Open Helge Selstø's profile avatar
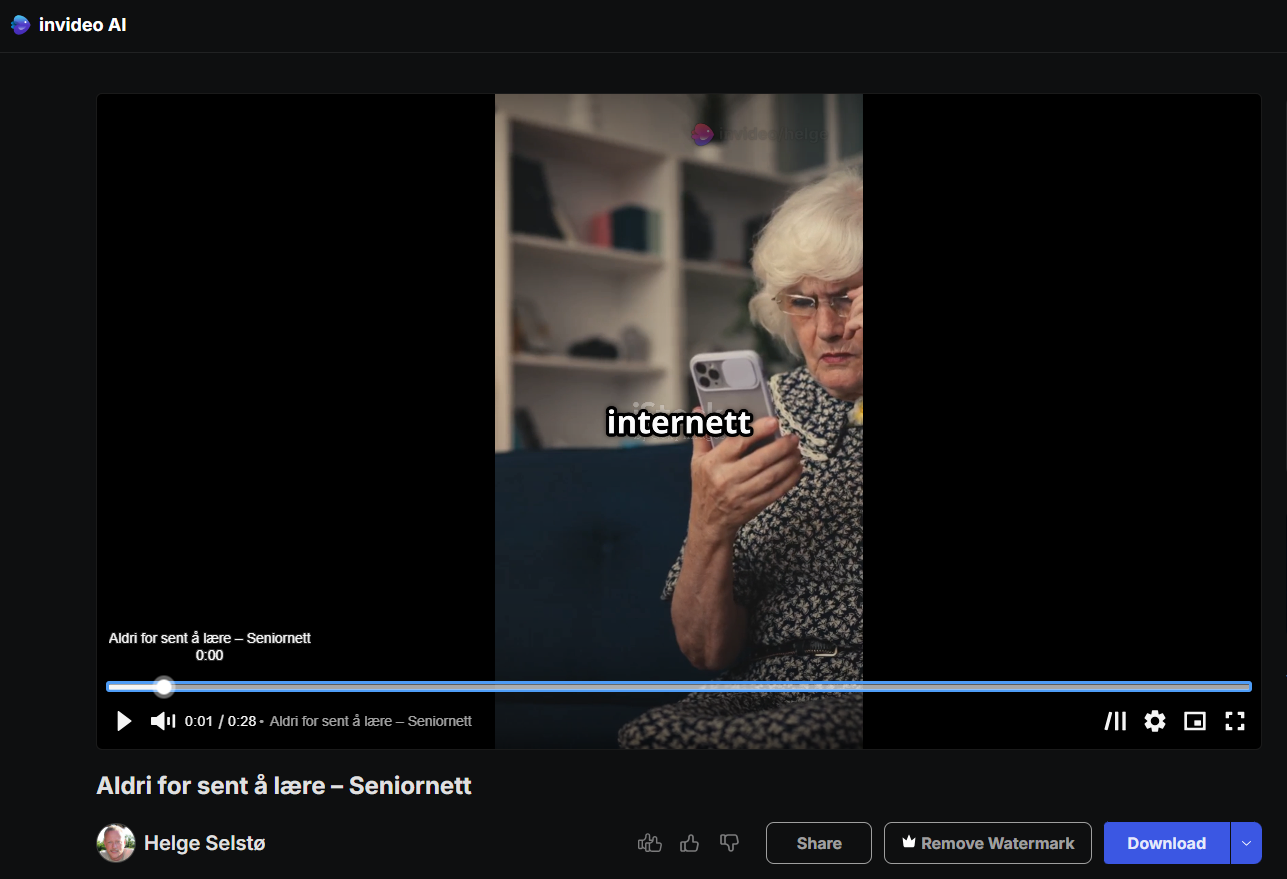The height and width of the screenshot is (879, 1287). [x=116, y=843]
